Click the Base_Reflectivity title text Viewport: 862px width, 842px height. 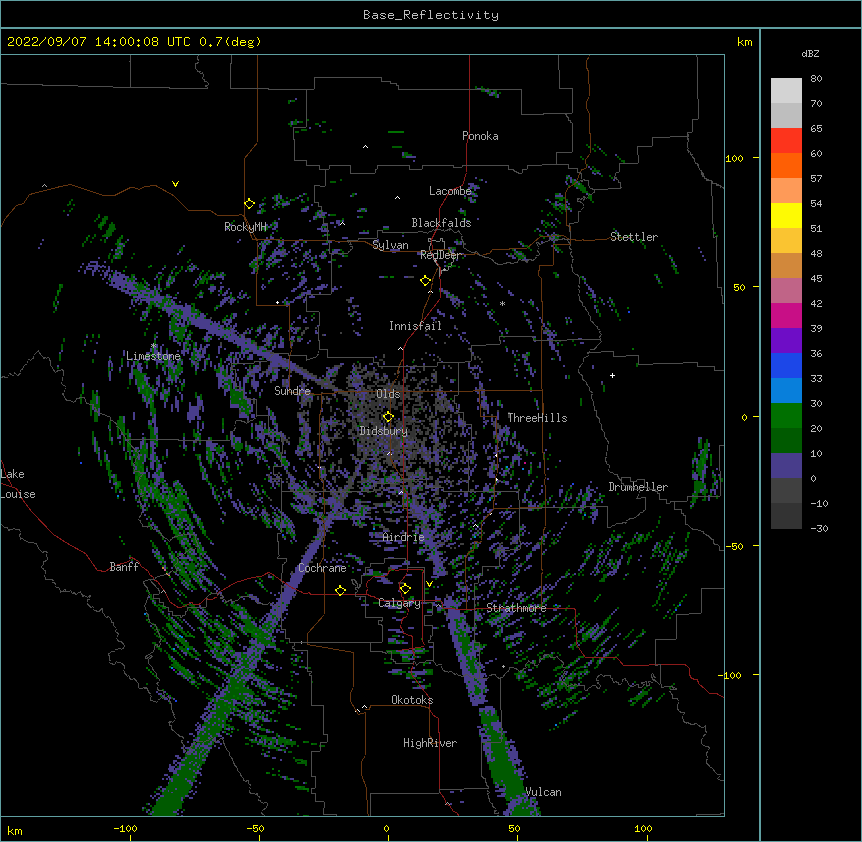[x=430, y=15]
